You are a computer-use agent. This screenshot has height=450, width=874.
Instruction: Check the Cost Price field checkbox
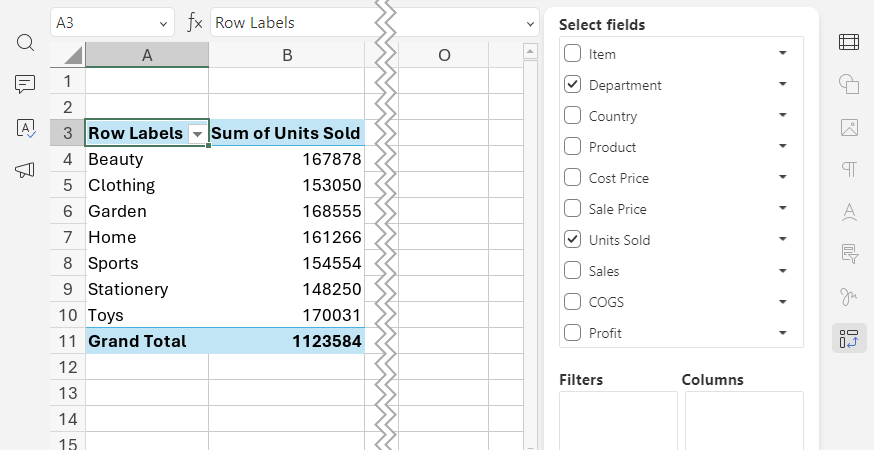pyautogui.click(x=572, y=177)
